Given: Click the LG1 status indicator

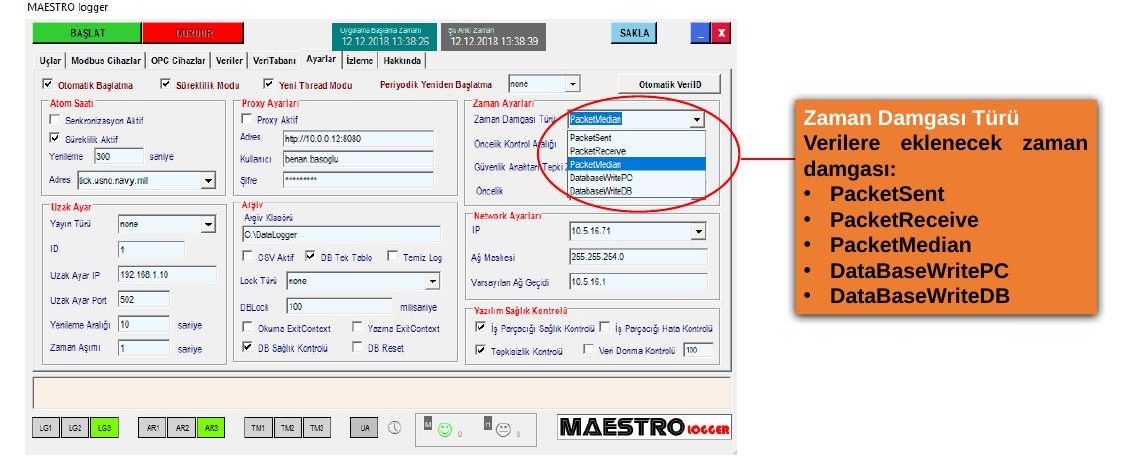Looking at the screenshot, I should point(46,428).
